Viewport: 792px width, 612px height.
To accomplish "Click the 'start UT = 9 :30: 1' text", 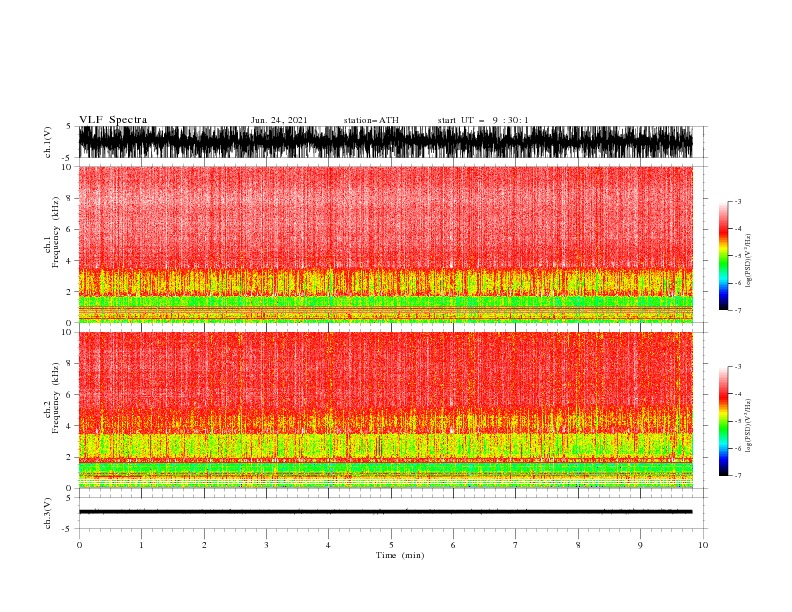I will coord(483,120).
